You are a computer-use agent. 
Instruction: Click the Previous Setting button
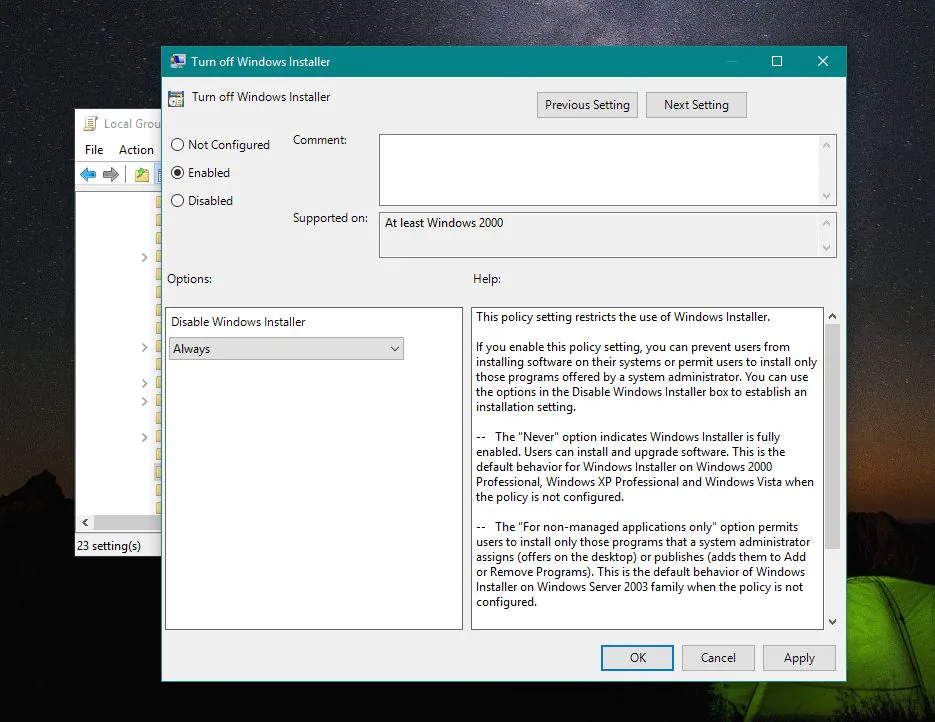point(587,105)
